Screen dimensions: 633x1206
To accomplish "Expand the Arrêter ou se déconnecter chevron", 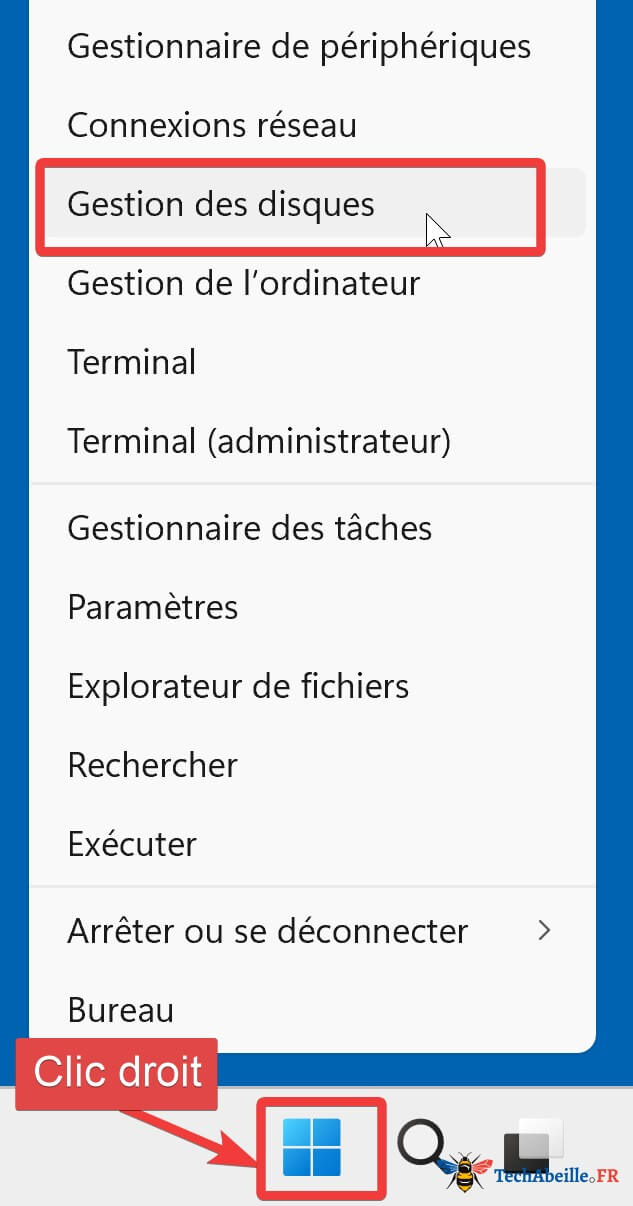I will pyautogui.click(x=544, y=930).
